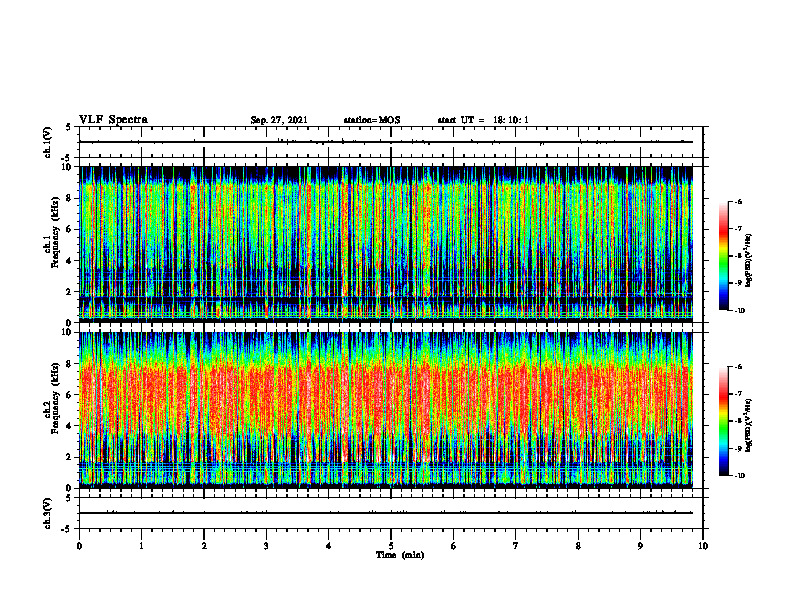Image resolution: width=792 pixels, height=612 pixels.
Task: Click time axis tick label "1"
Action: [x=141, y=546]
